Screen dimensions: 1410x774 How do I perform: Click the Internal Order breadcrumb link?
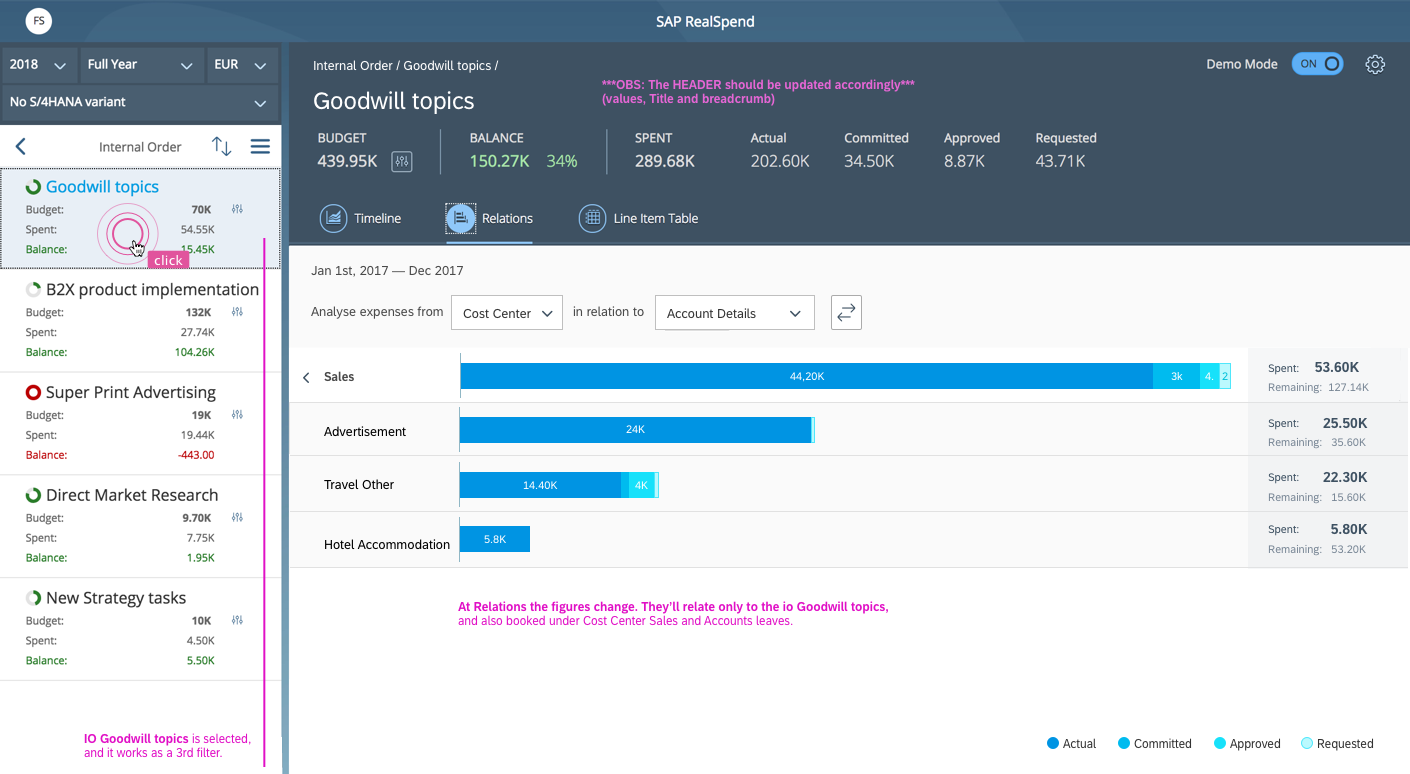point(353,65)
